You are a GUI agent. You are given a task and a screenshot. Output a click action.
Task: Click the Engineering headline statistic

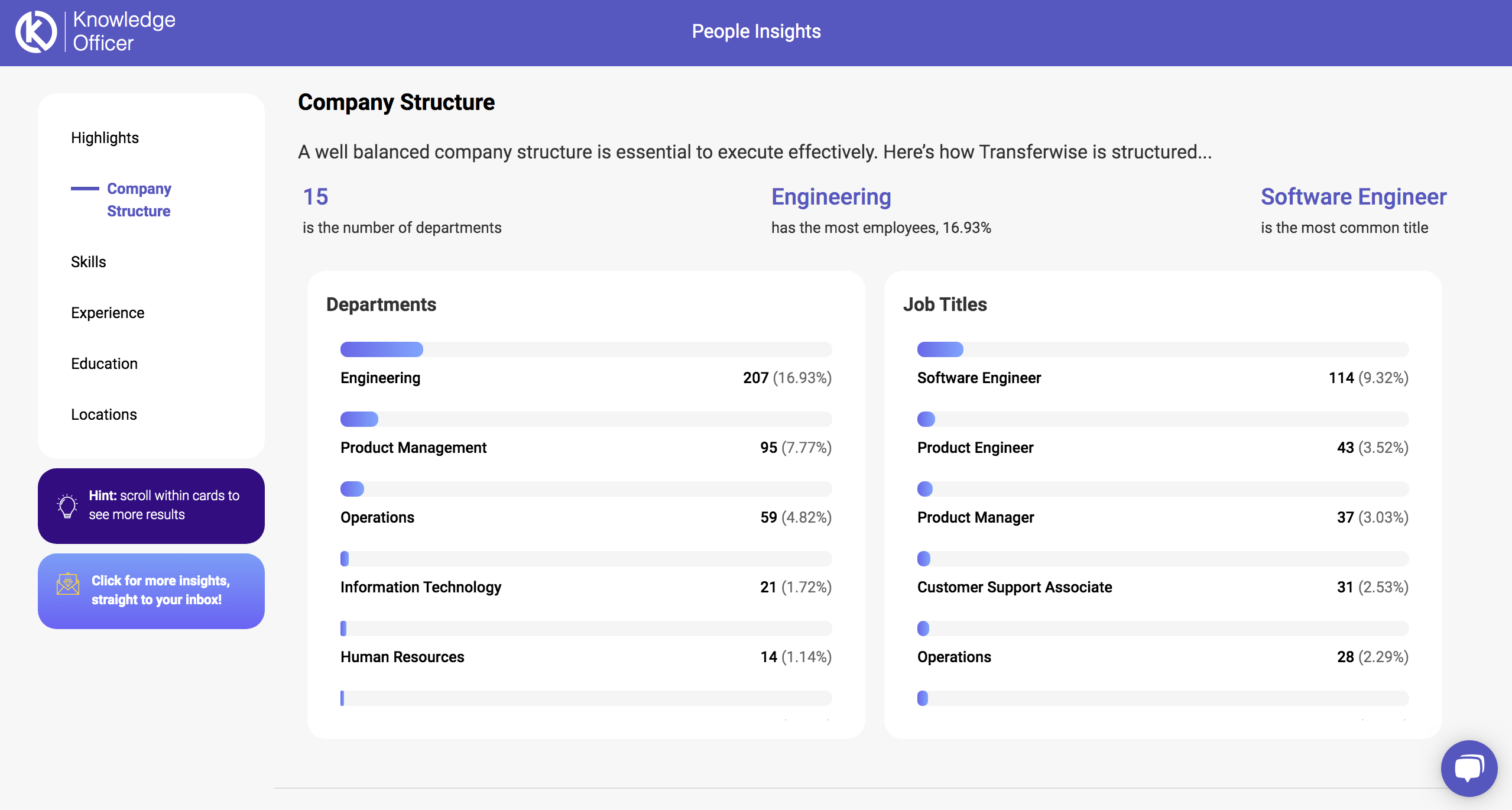click(830, 196)
